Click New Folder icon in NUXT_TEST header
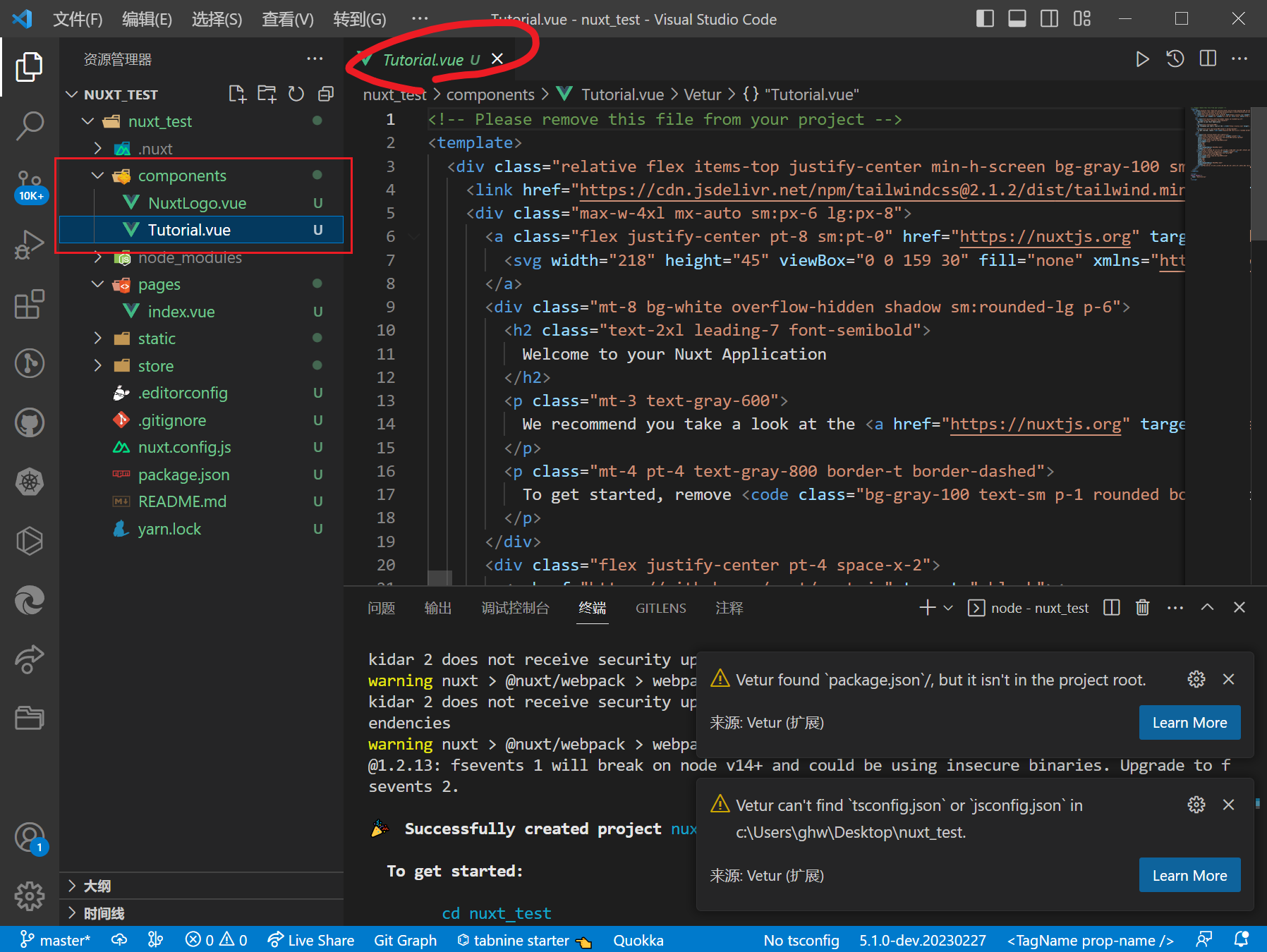 [267, 94]
